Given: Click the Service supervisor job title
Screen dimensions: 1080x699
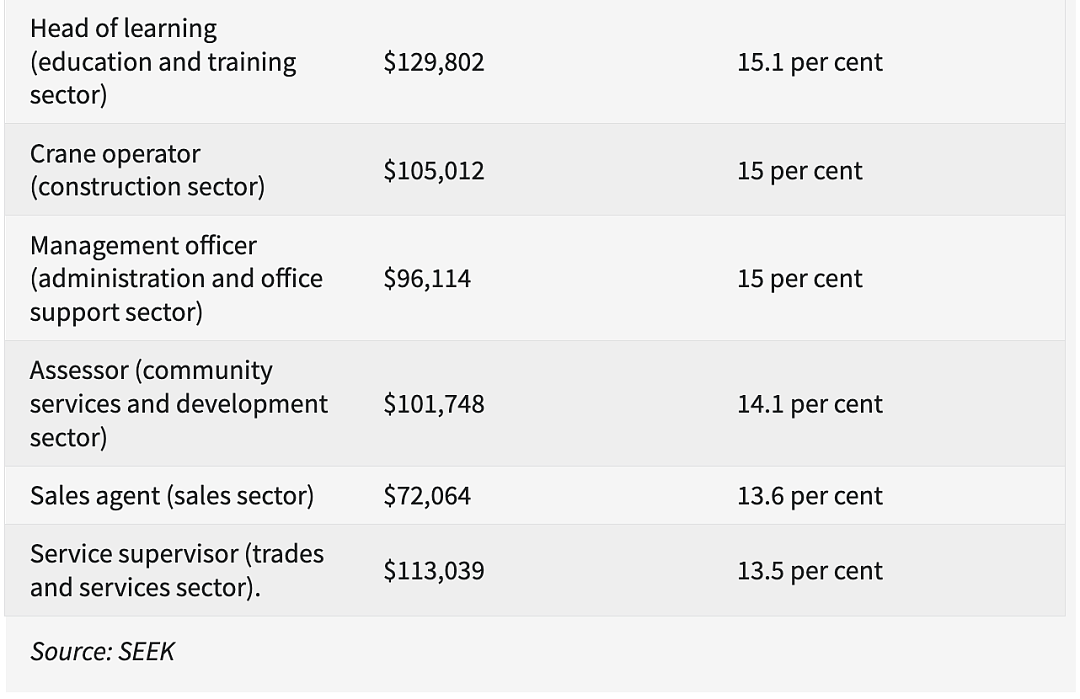Looking at the screenshot, I should click(x=176, y=570).
